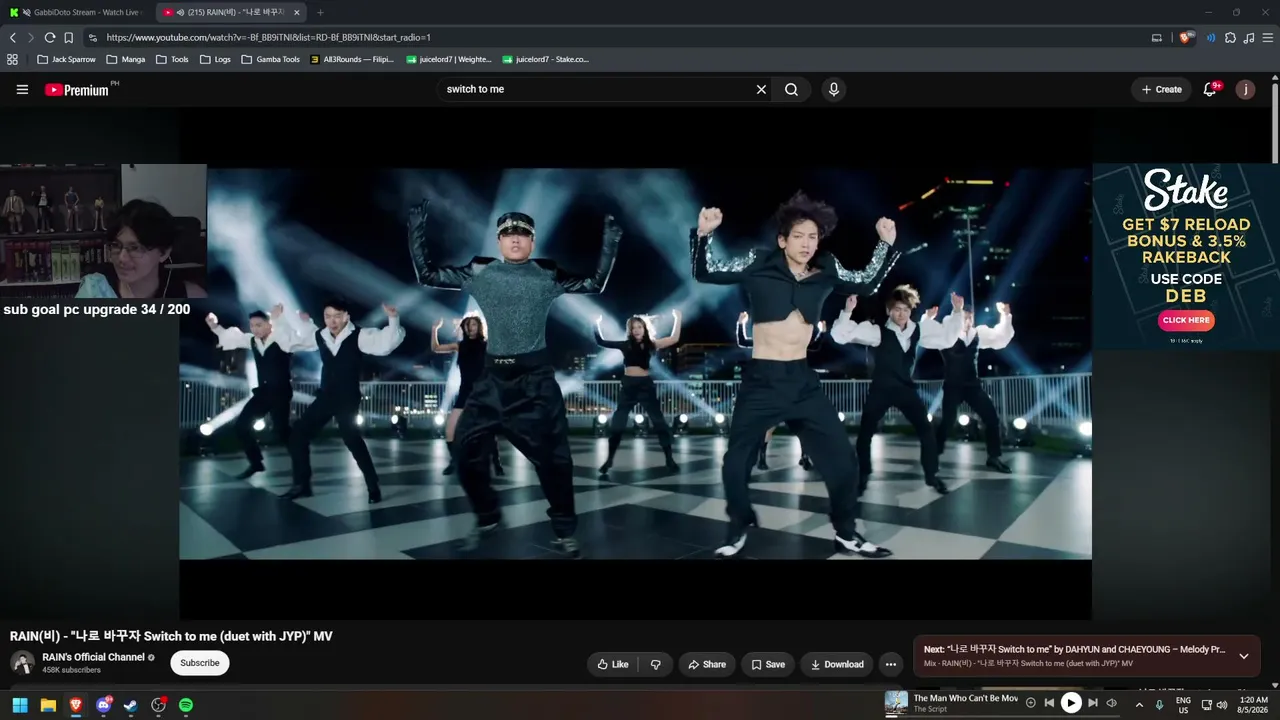The width and height of the screenshot is (1280, 720).
Task: Click the music video player
Action: click(635, 363)
